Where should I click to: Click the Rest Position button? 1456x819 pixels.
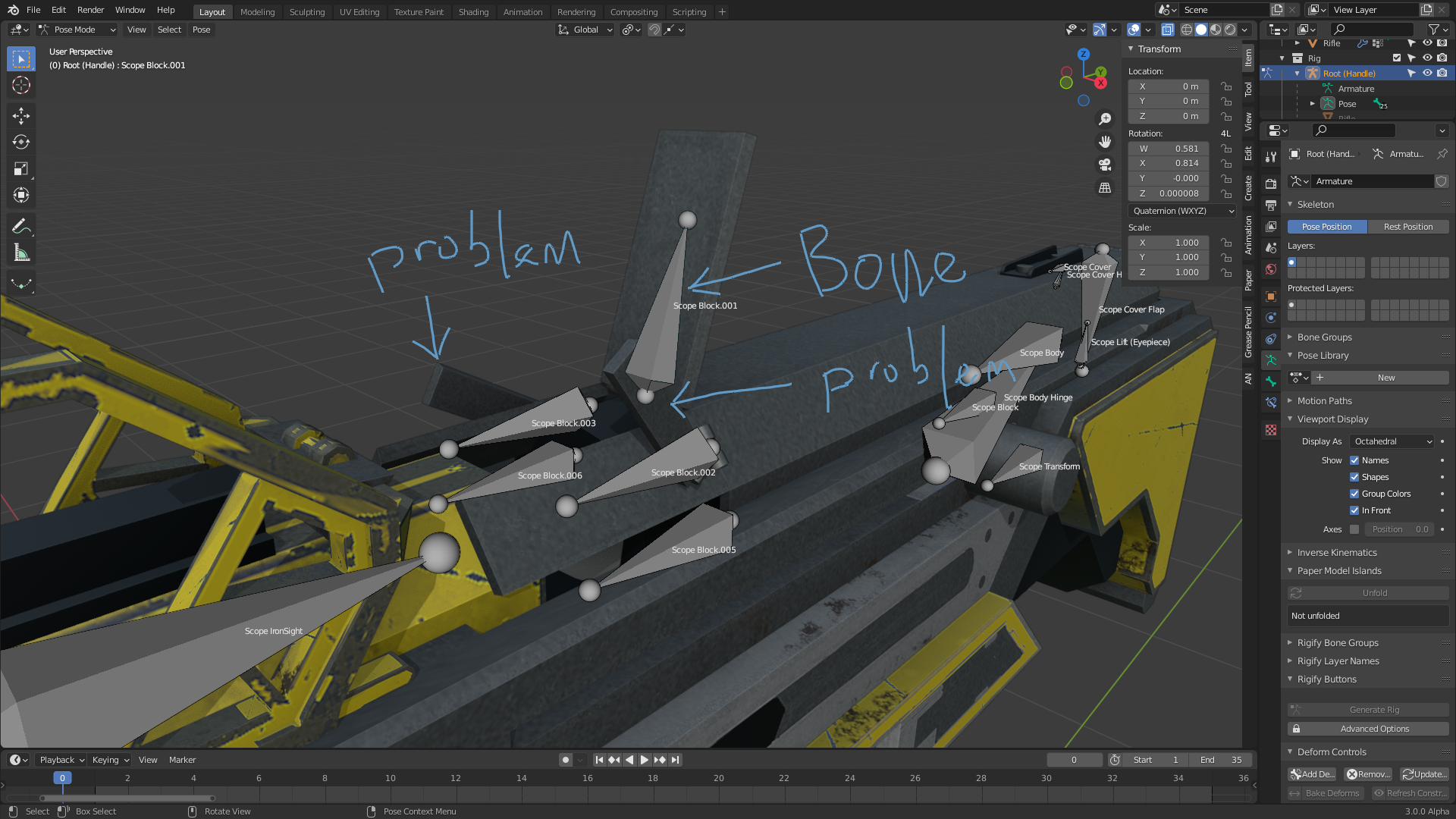click(1407, 227)
